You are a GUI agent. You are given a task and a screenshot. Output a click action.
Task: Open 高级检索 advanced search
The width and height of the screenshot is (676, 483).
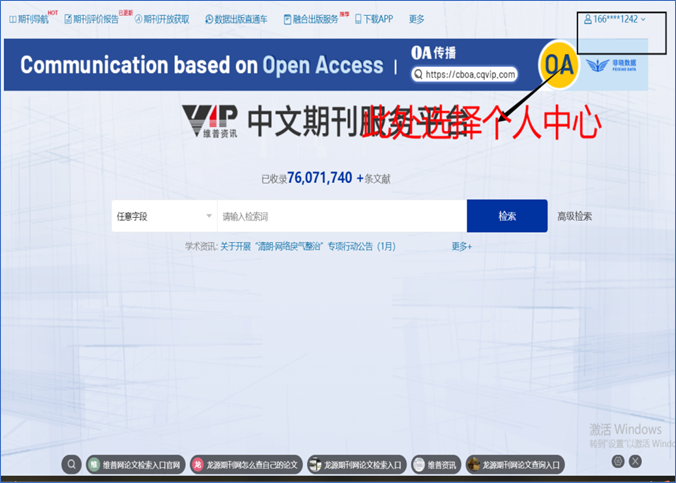574,216
